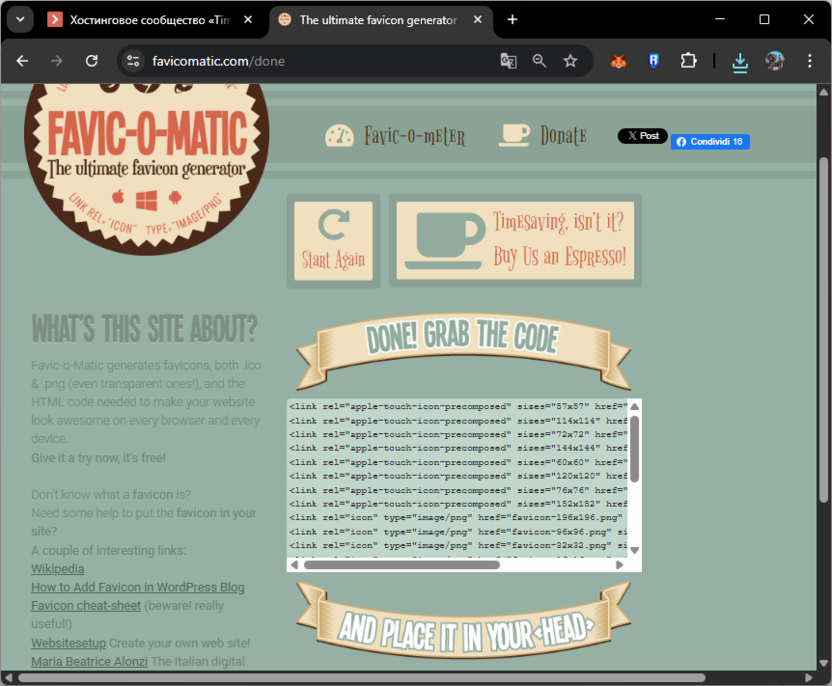Open the Wikipedia link

pos(57,569)
